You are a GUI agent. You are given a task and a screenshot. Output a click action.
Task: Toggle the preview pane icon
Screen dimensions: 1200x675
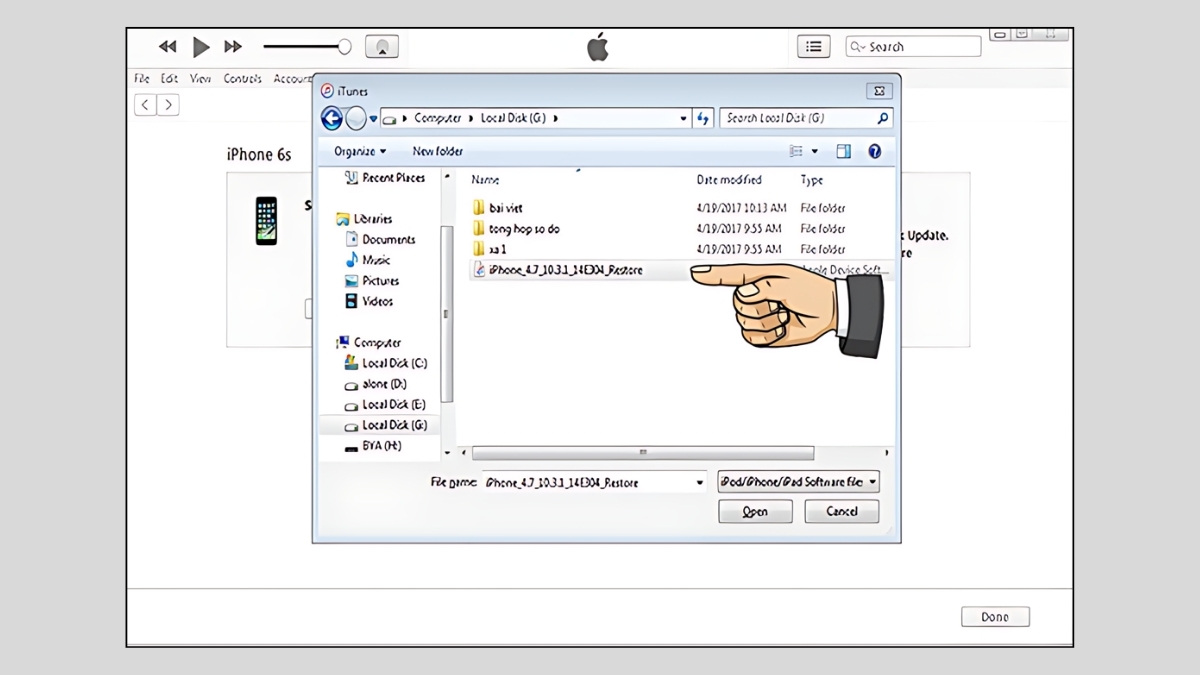click(x=844, y=151)
